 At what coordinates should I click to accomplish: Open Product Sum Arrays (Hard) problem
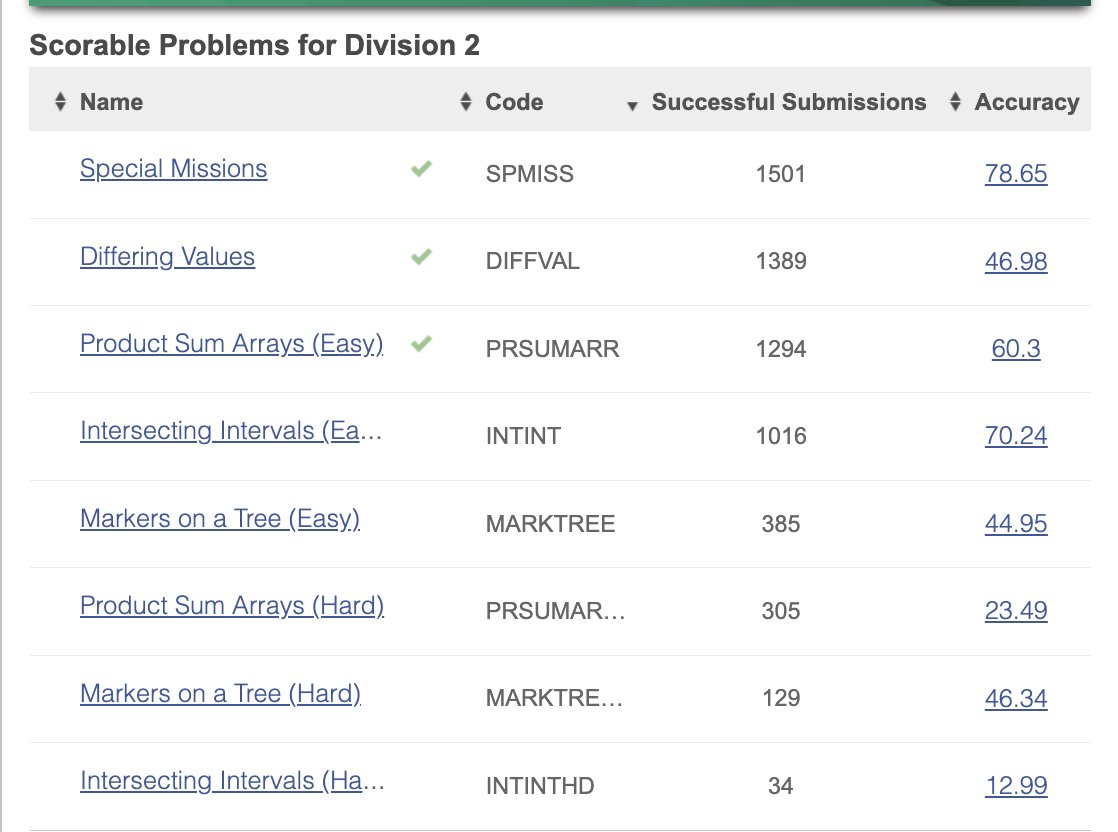point(232,605)
